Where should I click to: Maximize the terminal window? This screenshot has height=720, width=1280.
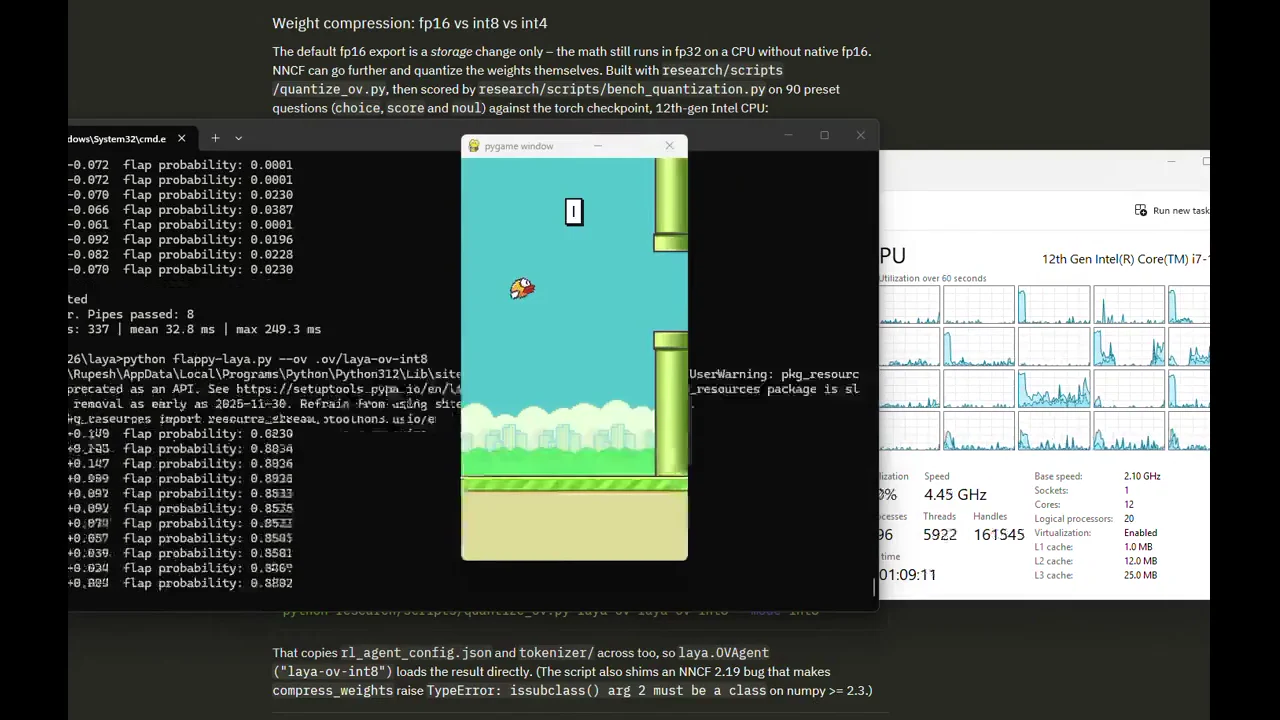[824, 135]
